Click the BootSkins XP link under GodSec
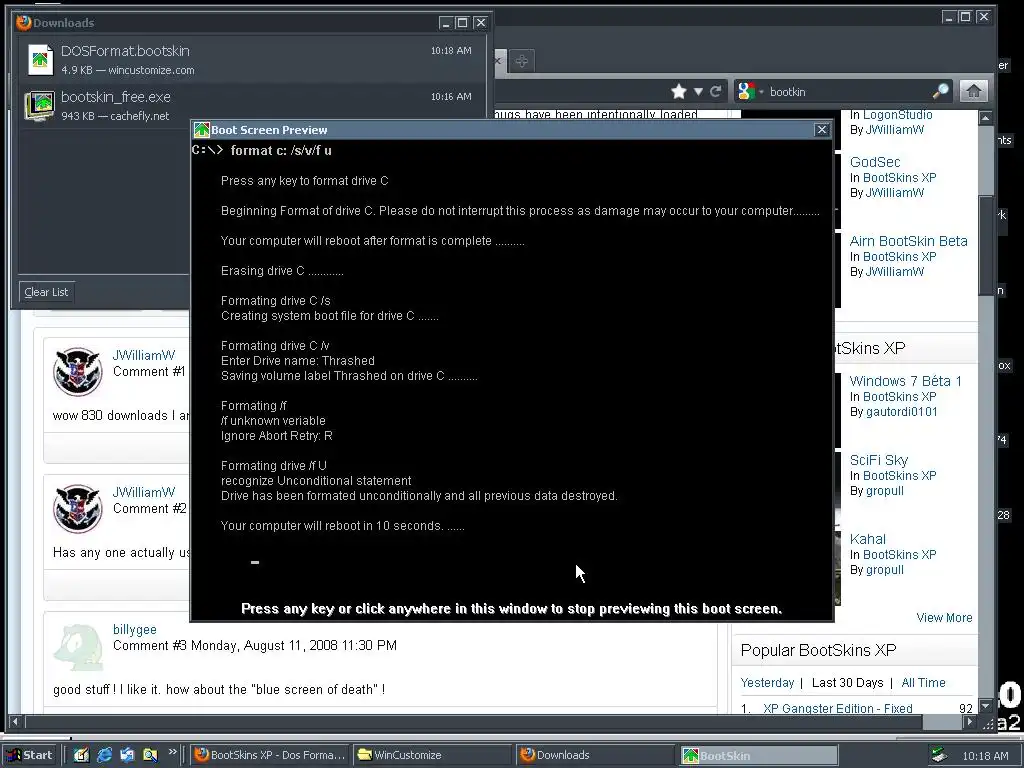The height and width of the screenshot is (768, 1024). click(x=899, y=178)
